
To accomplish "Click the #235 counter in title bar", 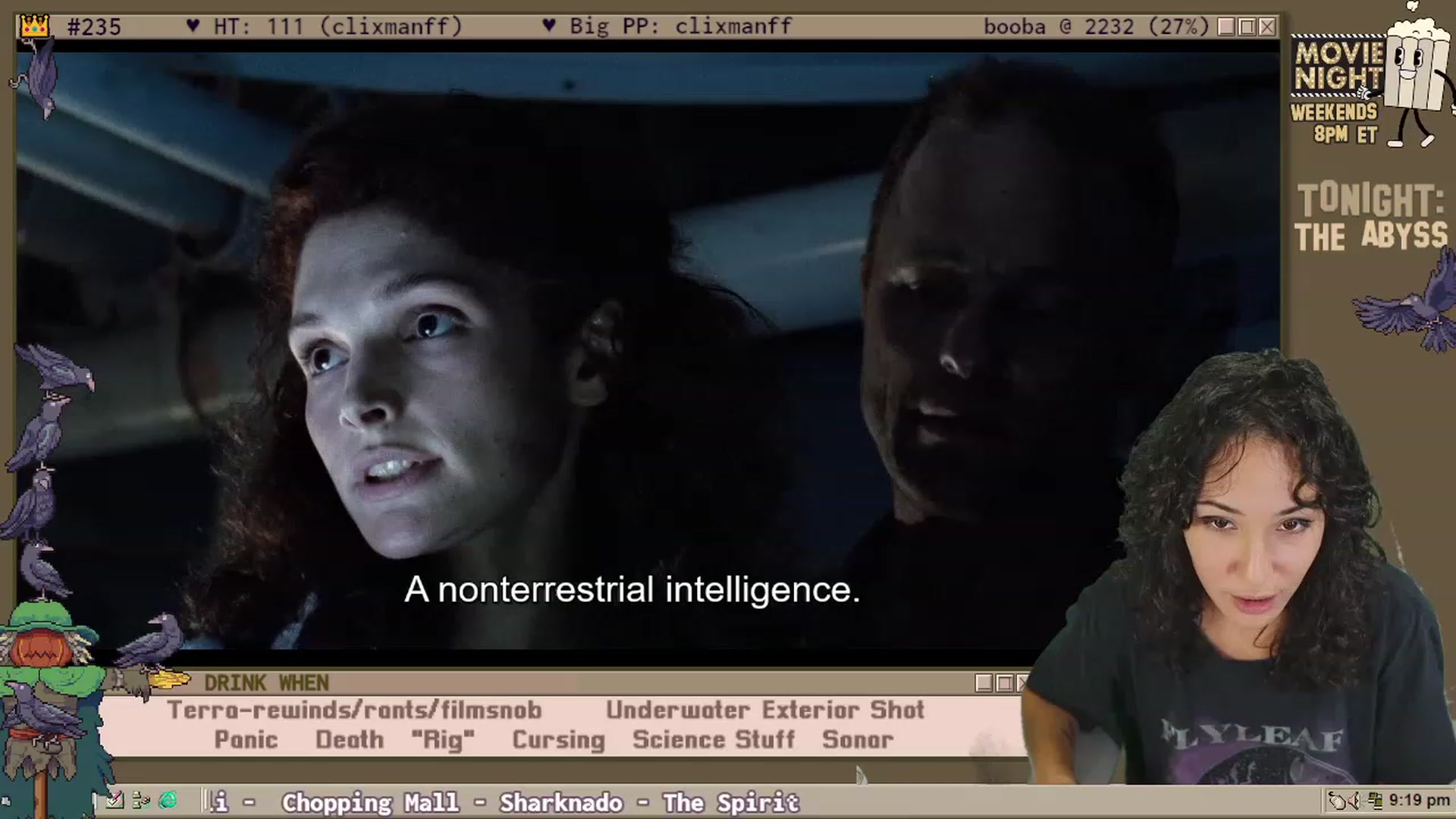I will [x=94, y=27].
